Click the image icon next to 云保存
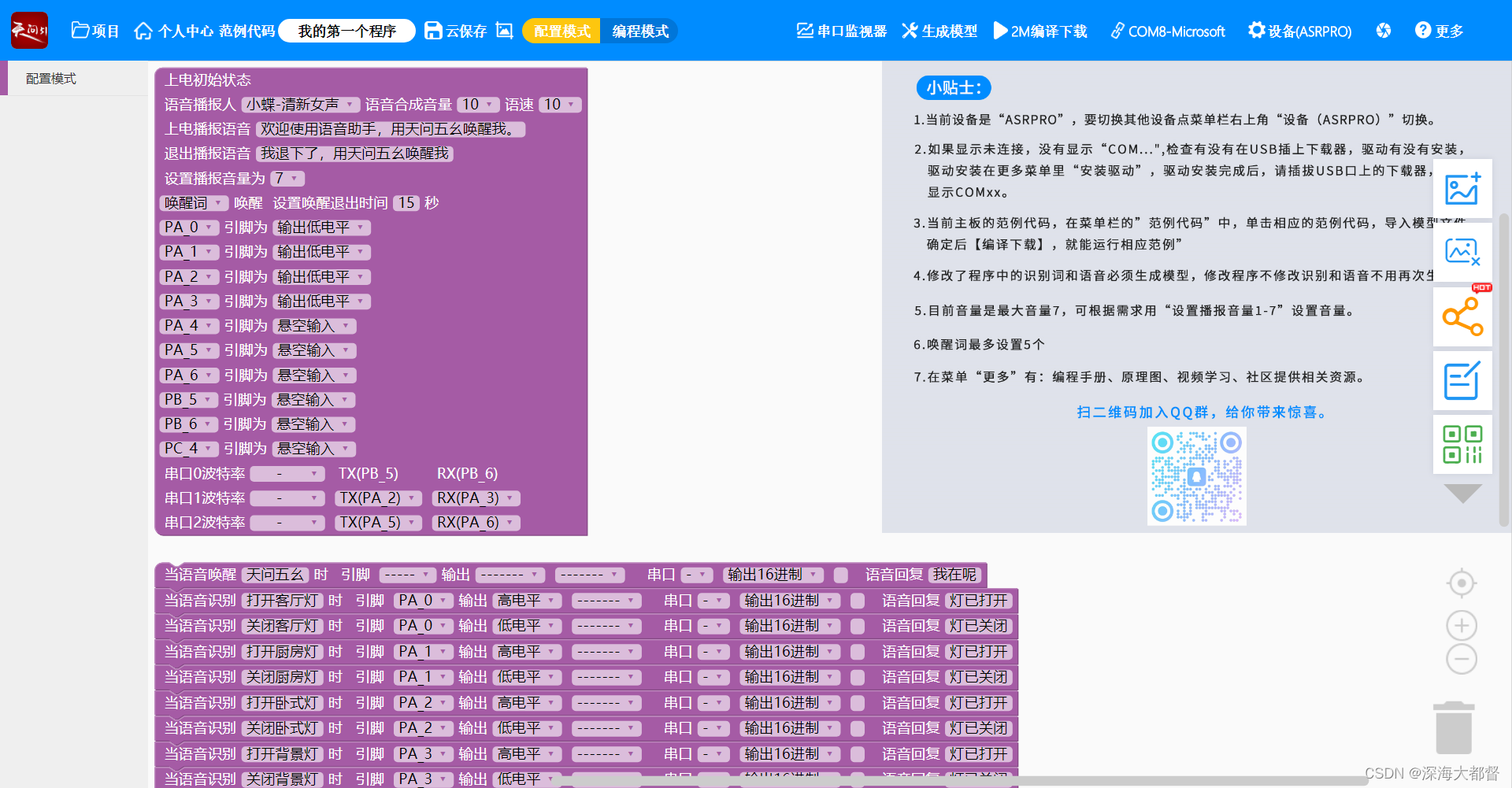Viewport: 1512px width, 788px height. [x=505, y=31]
